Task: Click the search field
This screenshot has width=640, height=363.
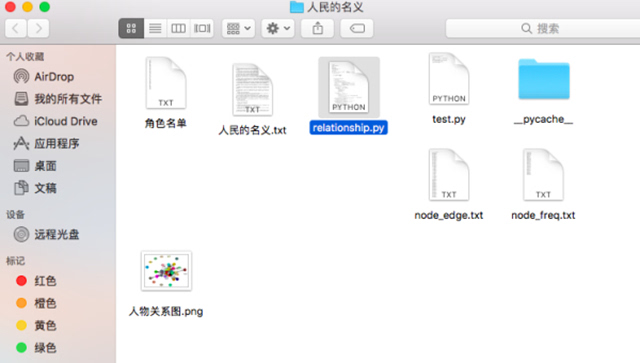Action: (543, 28)
